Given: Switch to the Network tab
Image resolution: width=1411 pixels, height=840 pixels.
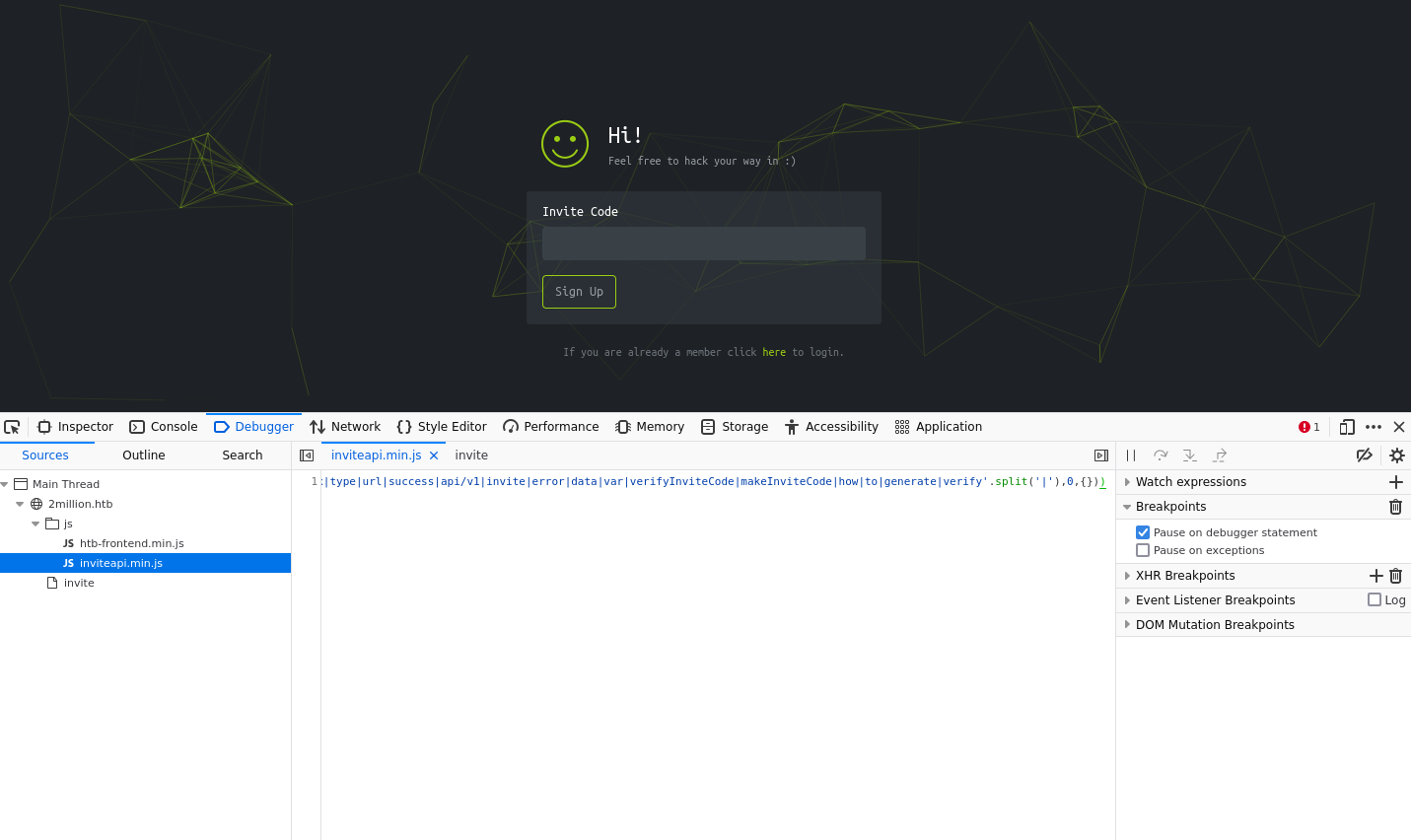Looking at the screenshot, I should click(x=345, y=427).
